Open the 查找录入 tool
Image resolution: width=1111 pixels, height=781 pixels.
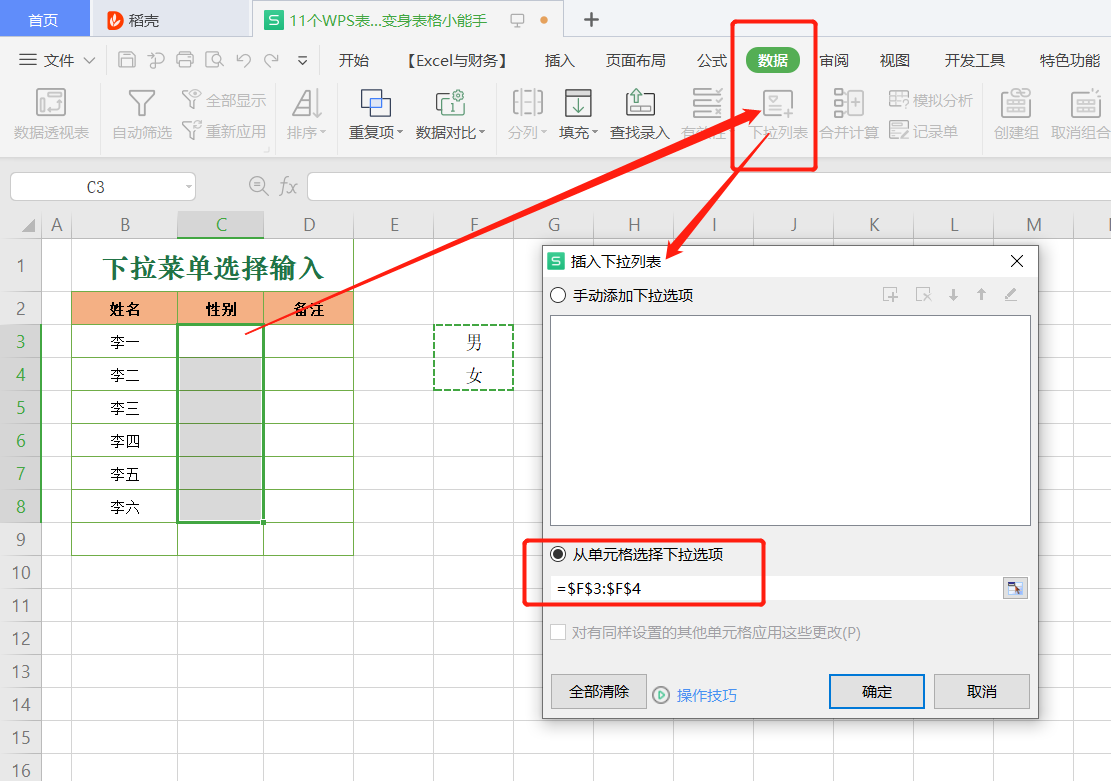pyautogui.click(x=640, y=113)
